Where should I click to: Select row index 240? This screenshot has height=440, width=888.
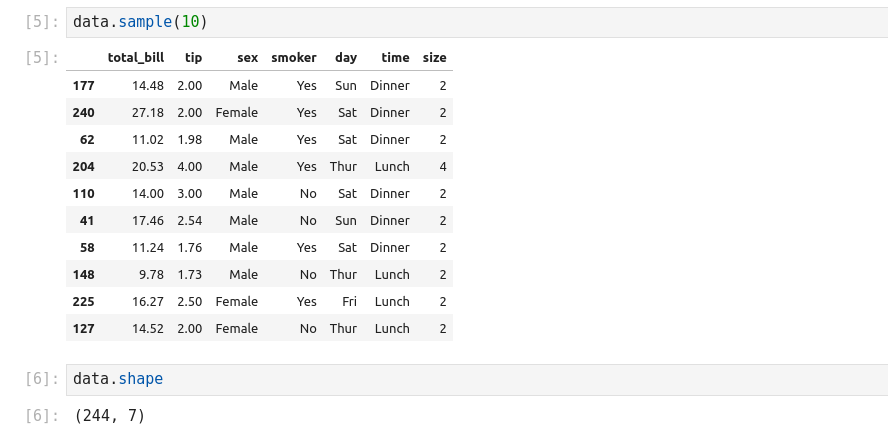(83, 113)
